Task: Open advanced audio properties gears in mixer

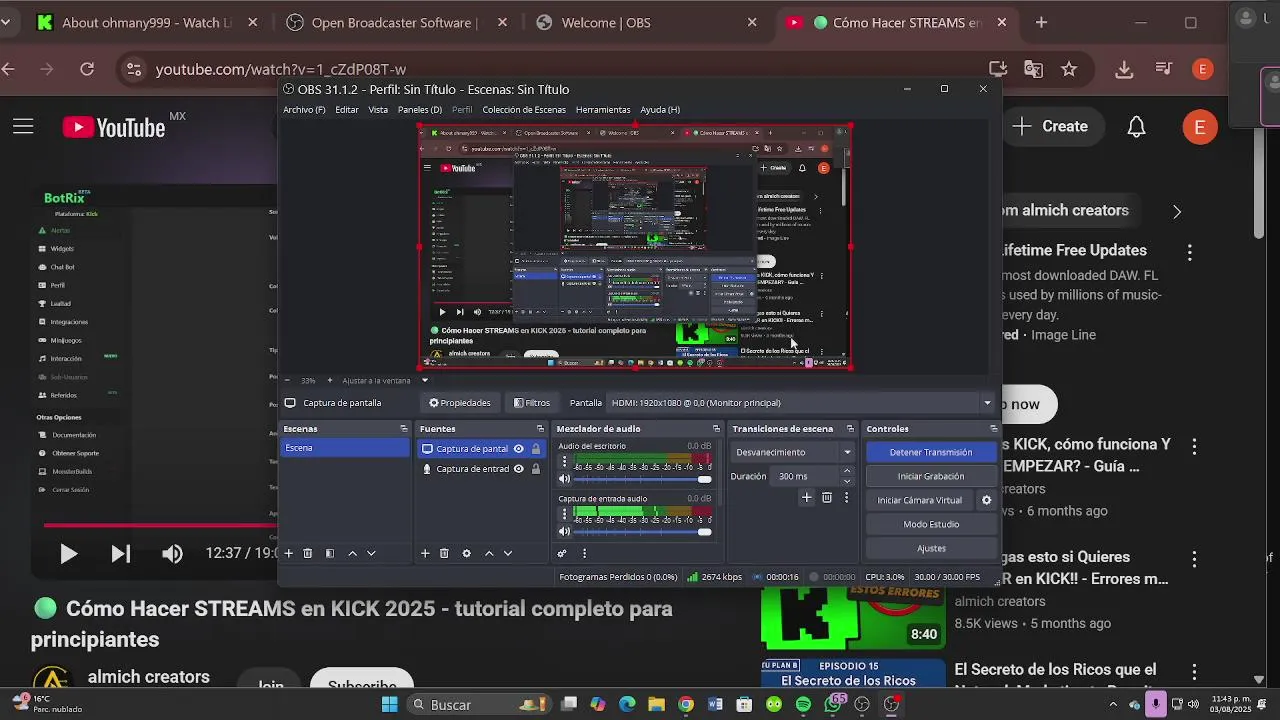Action: click(562, 553)
